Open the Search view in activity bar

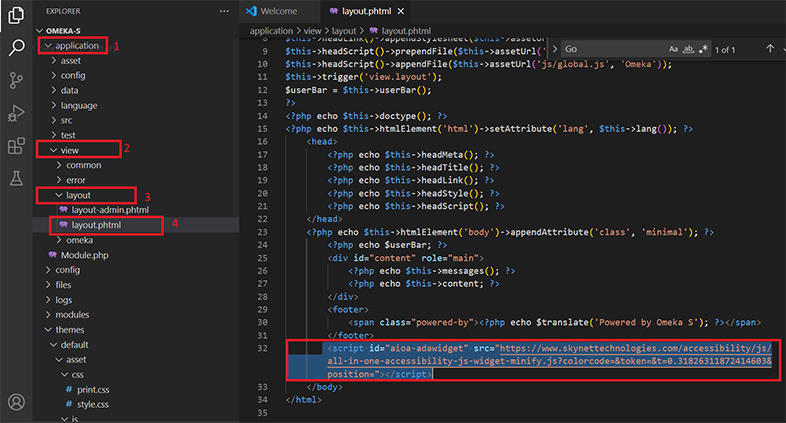click(16, 47)
